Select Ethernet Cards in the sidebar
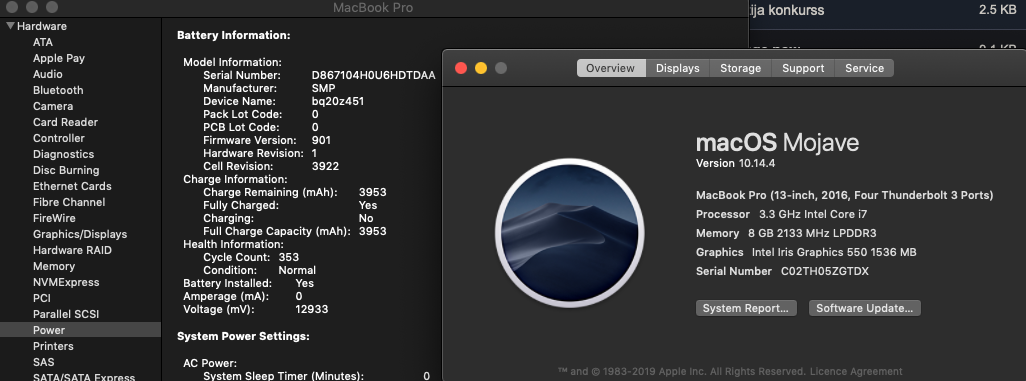 (72, 187)
